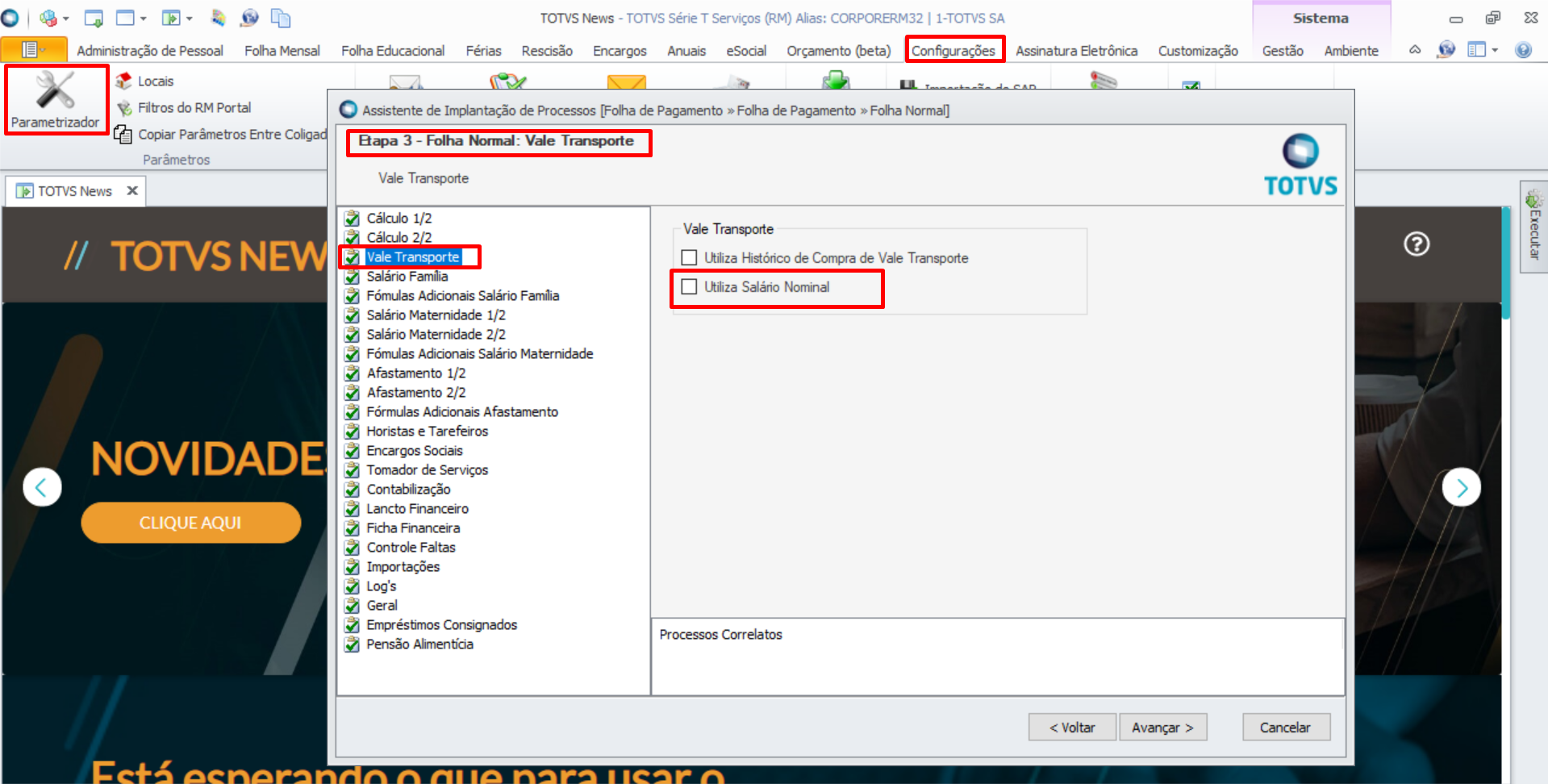The image size is (1548, 784).
Task: Open the Assinatura Eletrônica tab
Action: pyautogui.click(x=1076, y=51)
